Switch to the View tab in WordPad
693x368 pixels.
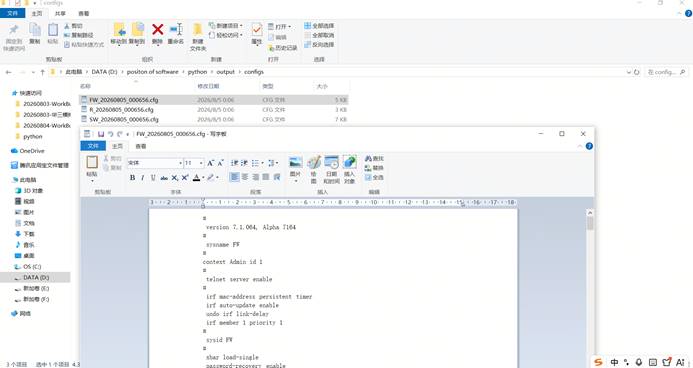click(x=141, y=146)
